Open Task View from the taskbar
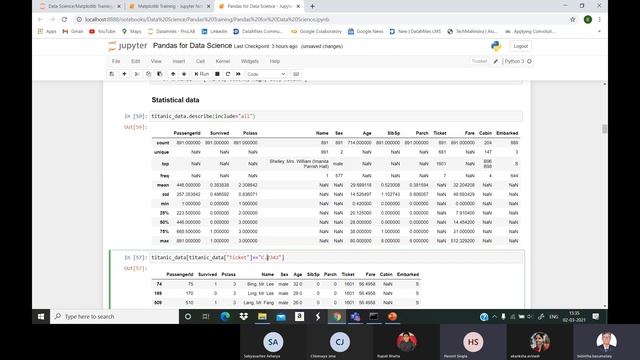This screenshot has width=640, height=360. pyautogui.click(x=206, y=316)
